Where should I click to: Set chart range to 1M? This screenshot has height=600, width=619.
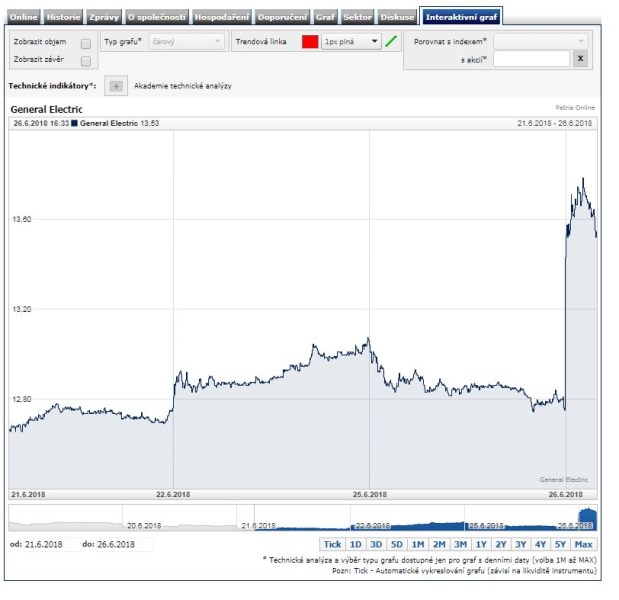click(418, 544)
